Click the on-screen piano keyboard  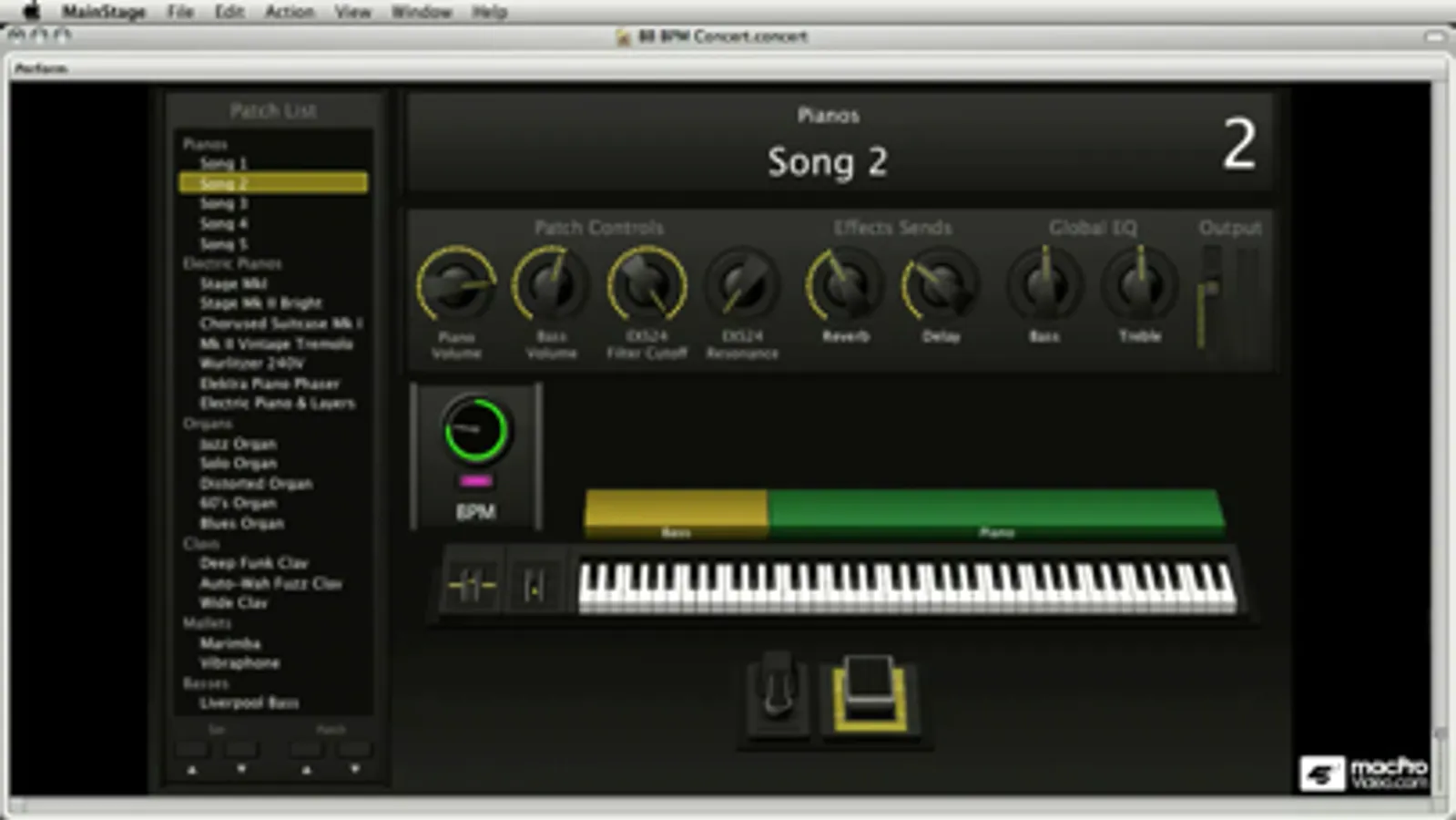(907, 586)
